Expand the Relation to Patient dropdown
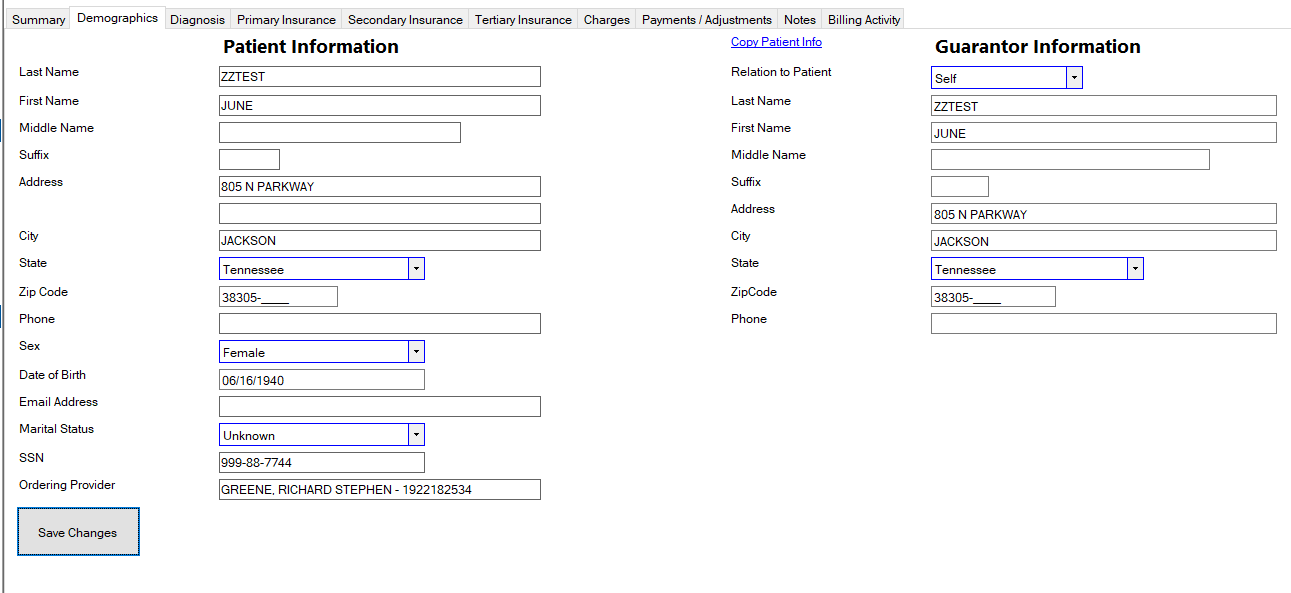This screenshot has width=1291, height=593. (x=1074, y=78)
